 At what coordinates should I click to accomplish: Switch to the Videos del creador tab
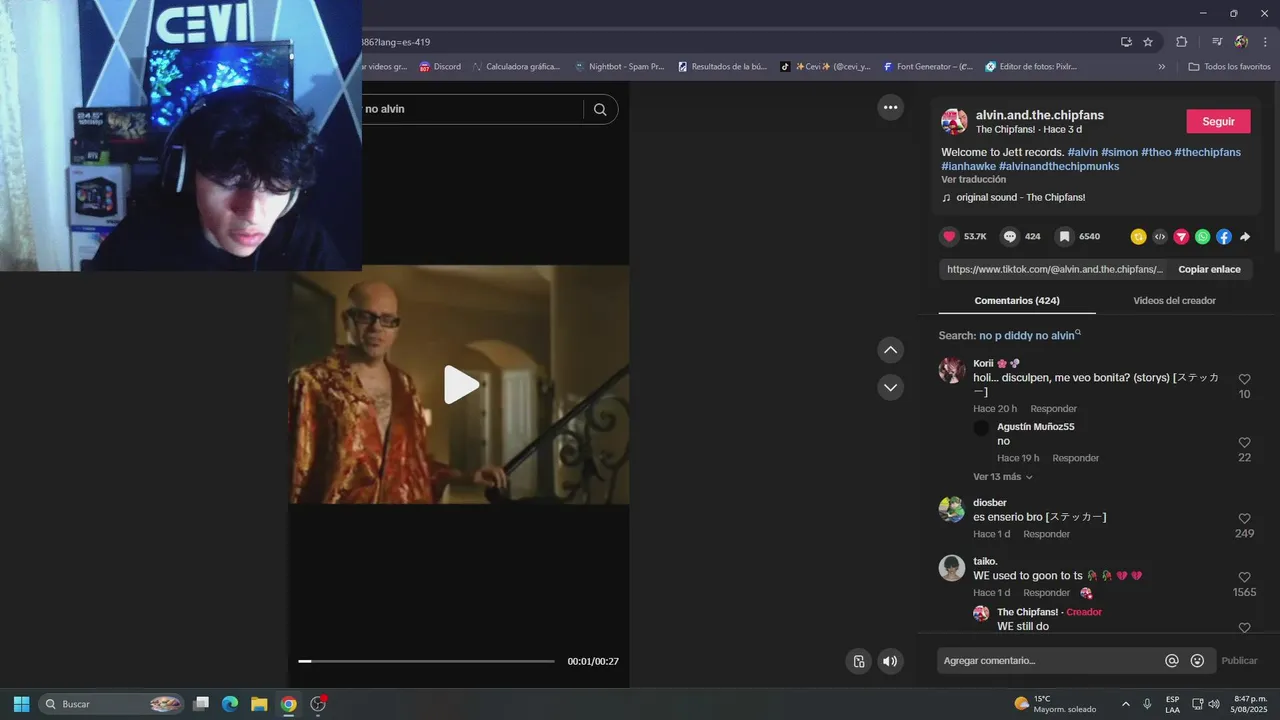pos(1174,300)
